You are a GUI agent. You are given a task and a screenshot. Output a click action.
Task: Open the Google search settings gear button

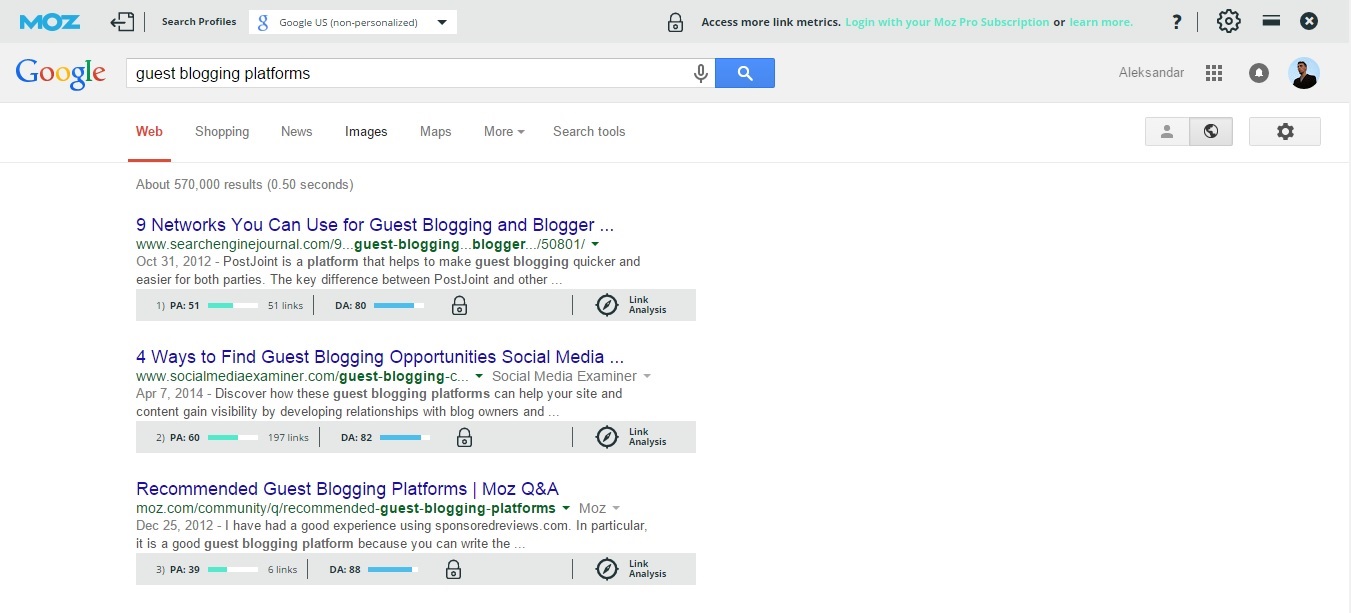click(1285, 132)
